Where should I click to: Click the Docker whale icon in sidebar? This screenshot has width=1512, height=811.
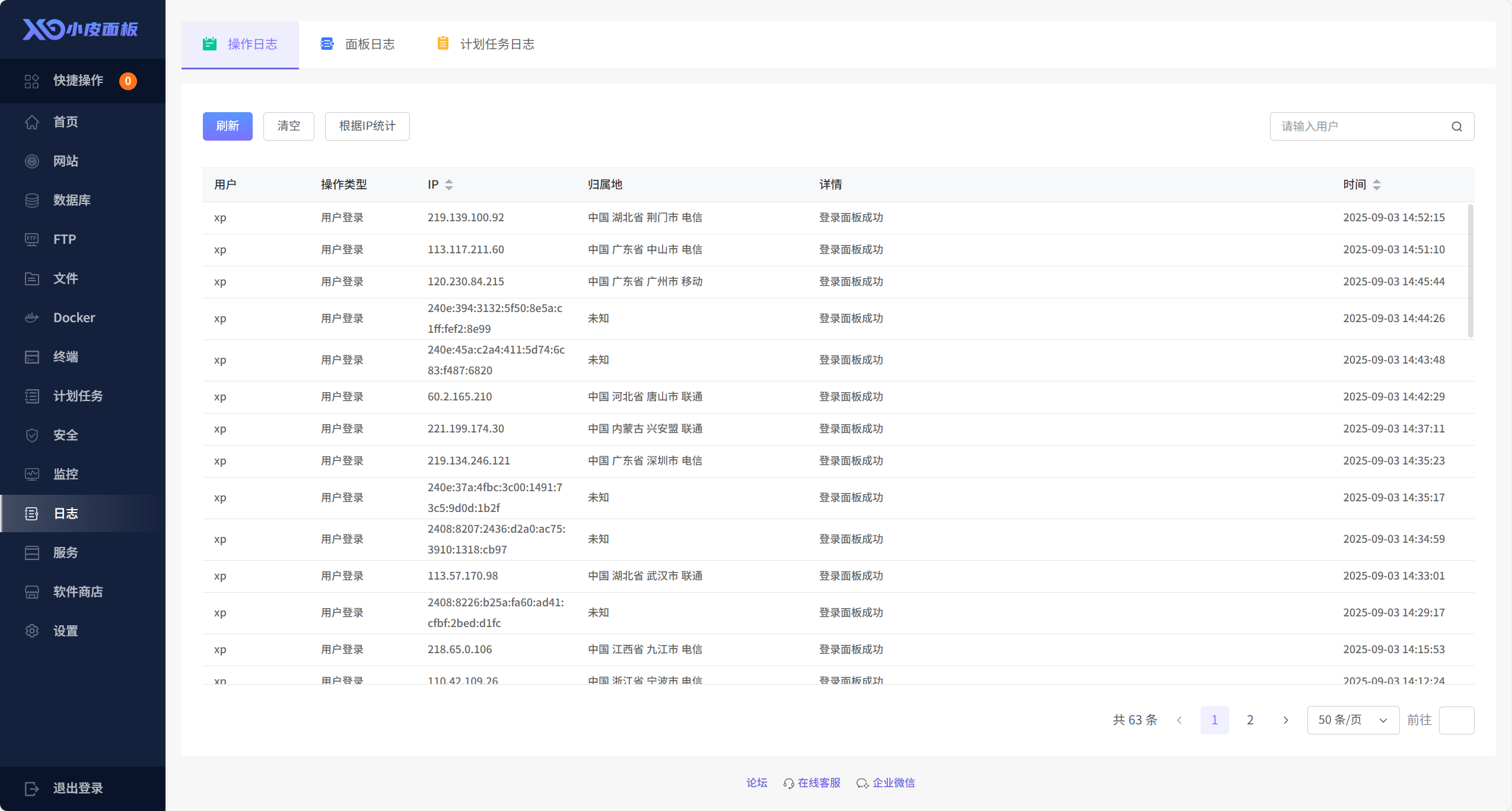[x=32, y=317]
